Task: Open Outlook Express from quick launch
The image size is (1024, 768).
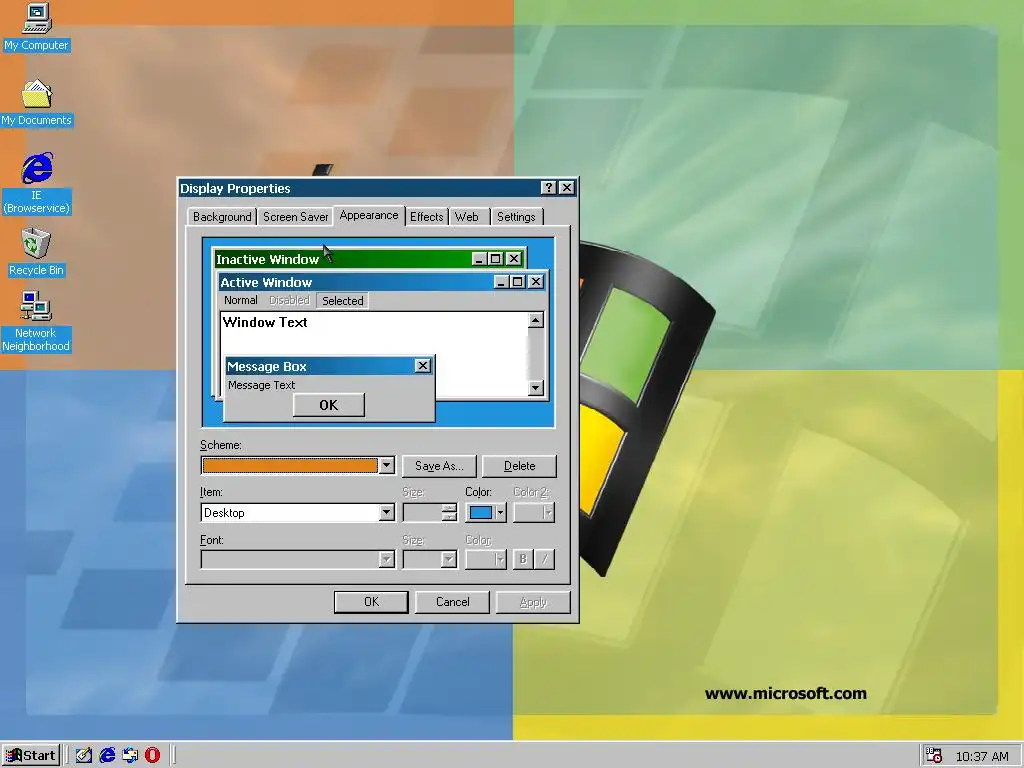Action: click(x=130, y=756)
